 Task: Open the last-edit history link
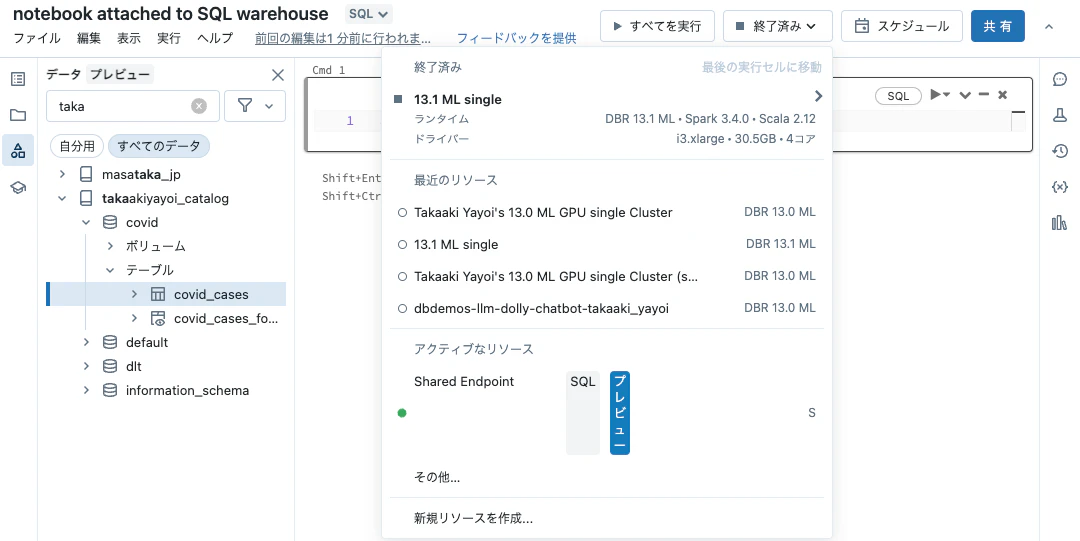(x=343, y=39)
